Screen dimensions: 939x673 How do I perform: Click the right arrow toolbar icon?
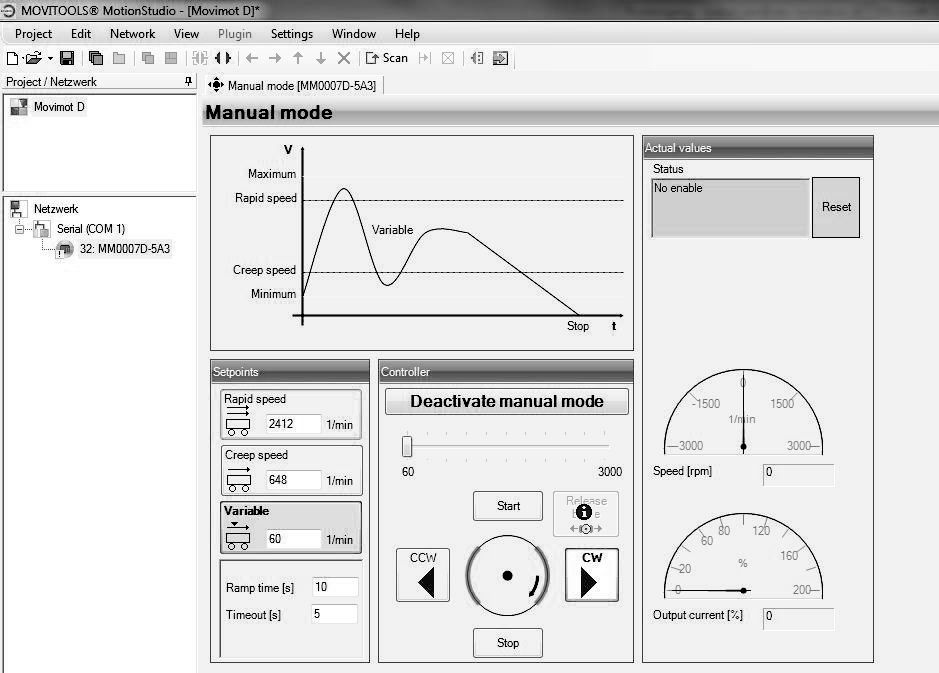pos(275,58)
